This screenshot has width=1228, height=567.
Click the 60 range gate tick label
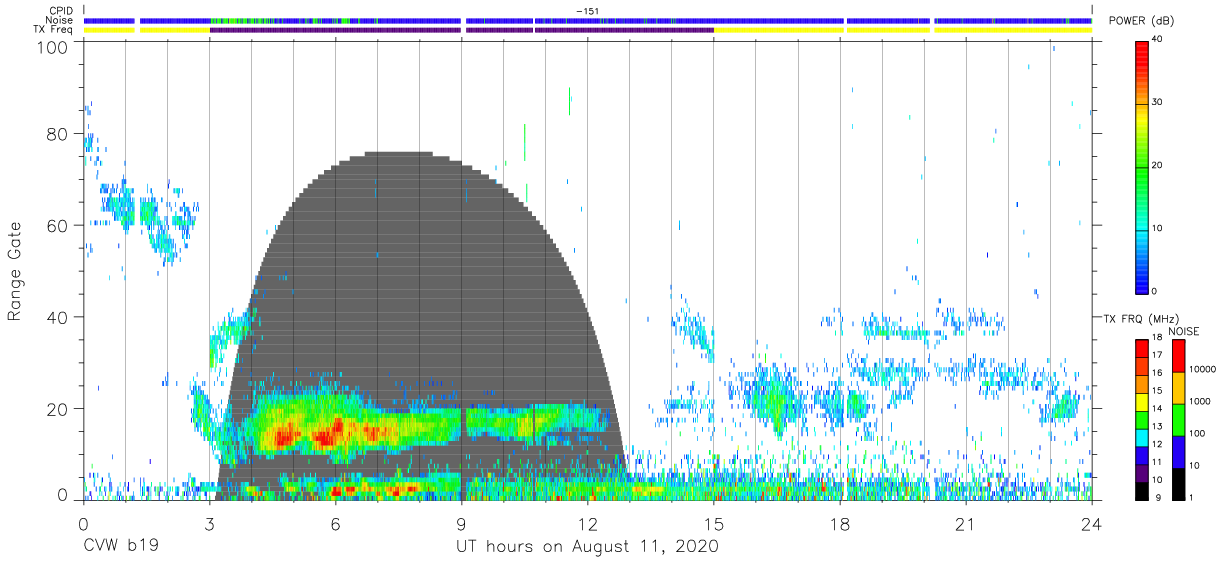pyautogui.click(x=57, y=225)
